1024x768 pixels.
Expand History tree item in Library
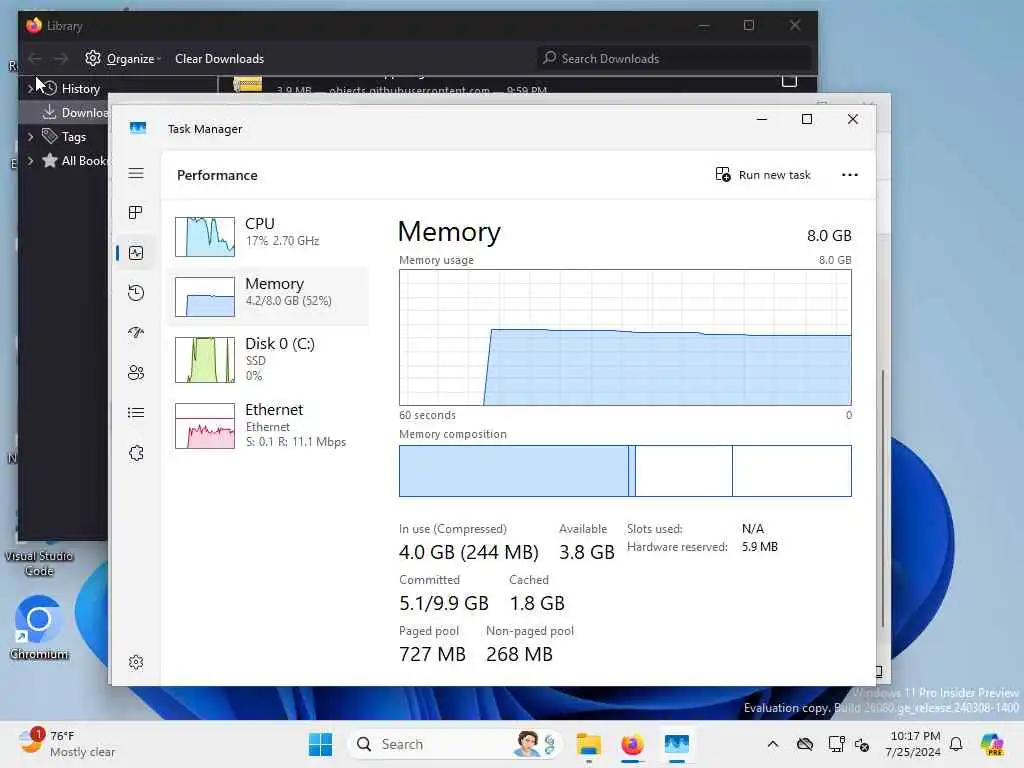pyautogui.click(x=30, y=89)
